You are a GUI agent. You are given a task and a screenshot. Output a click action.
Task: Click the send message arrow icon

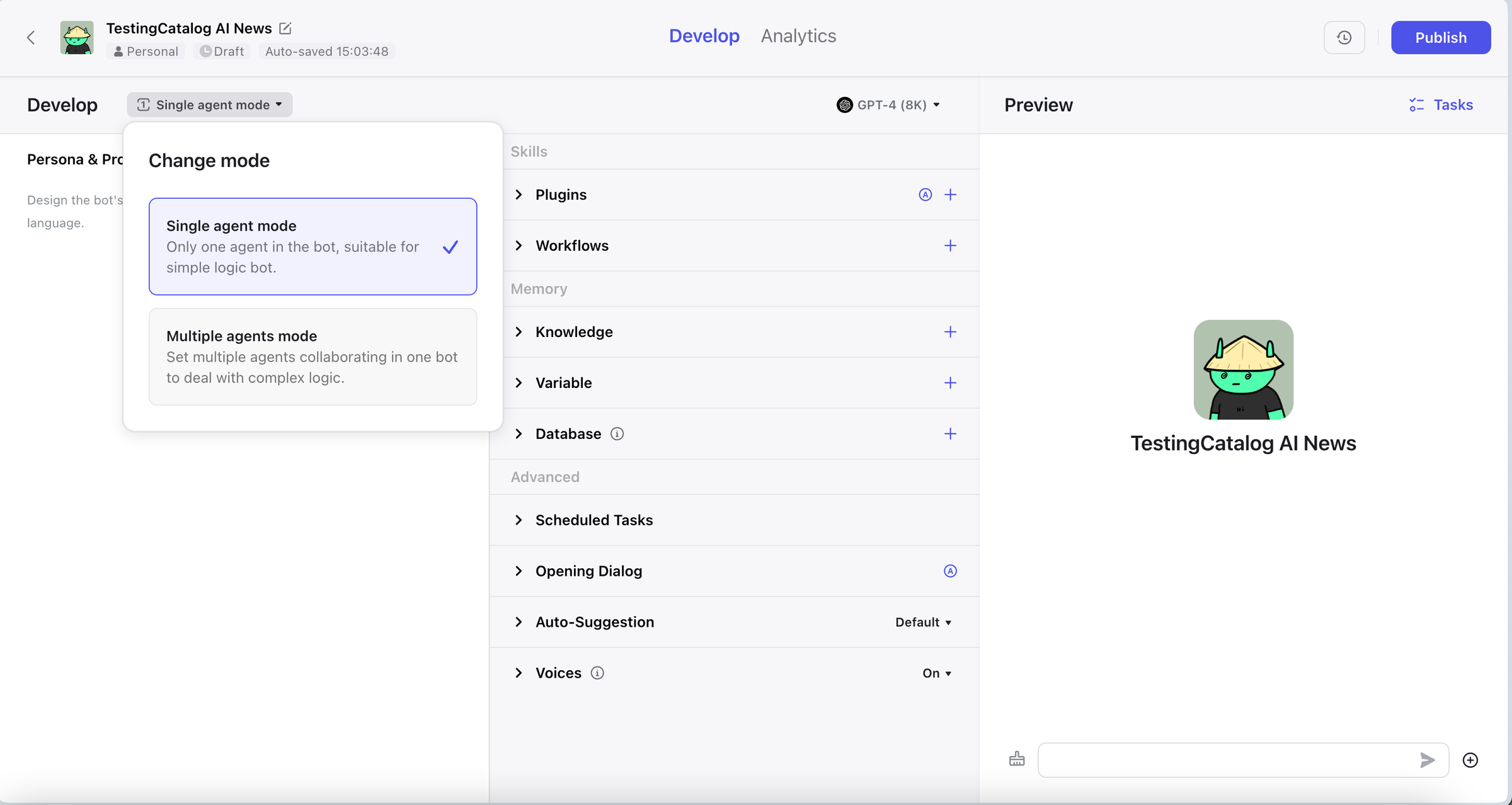pos(1428,760)
